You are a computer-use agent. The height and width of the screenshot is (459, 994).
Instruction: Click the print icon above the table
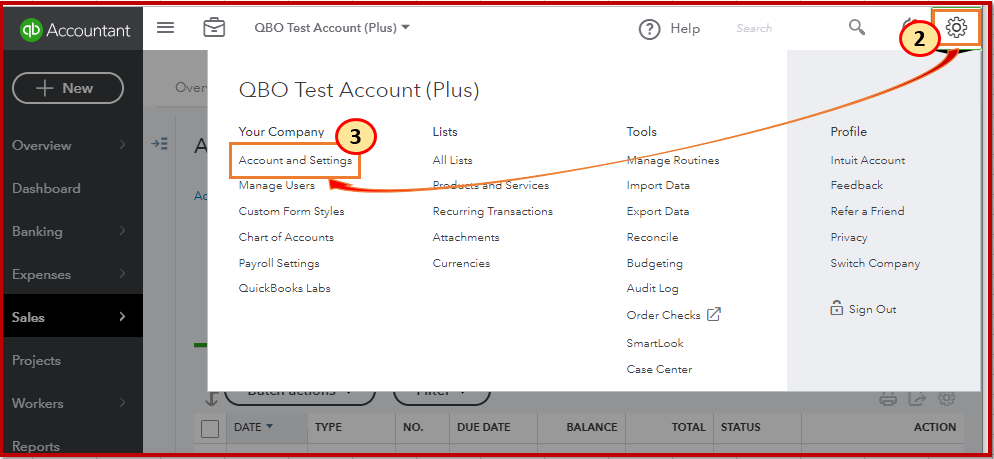point(888,399)
